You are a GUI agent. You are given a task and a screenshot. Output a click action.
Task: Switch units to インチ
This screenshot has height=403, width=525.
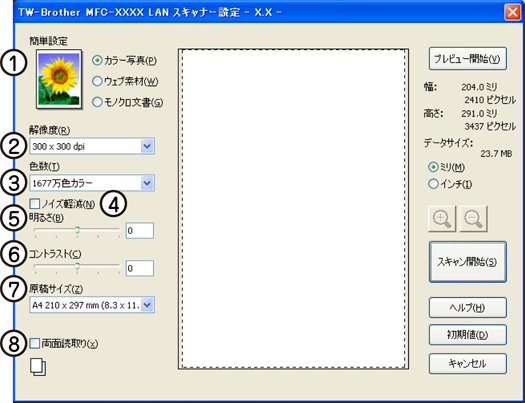click(433, 184)
